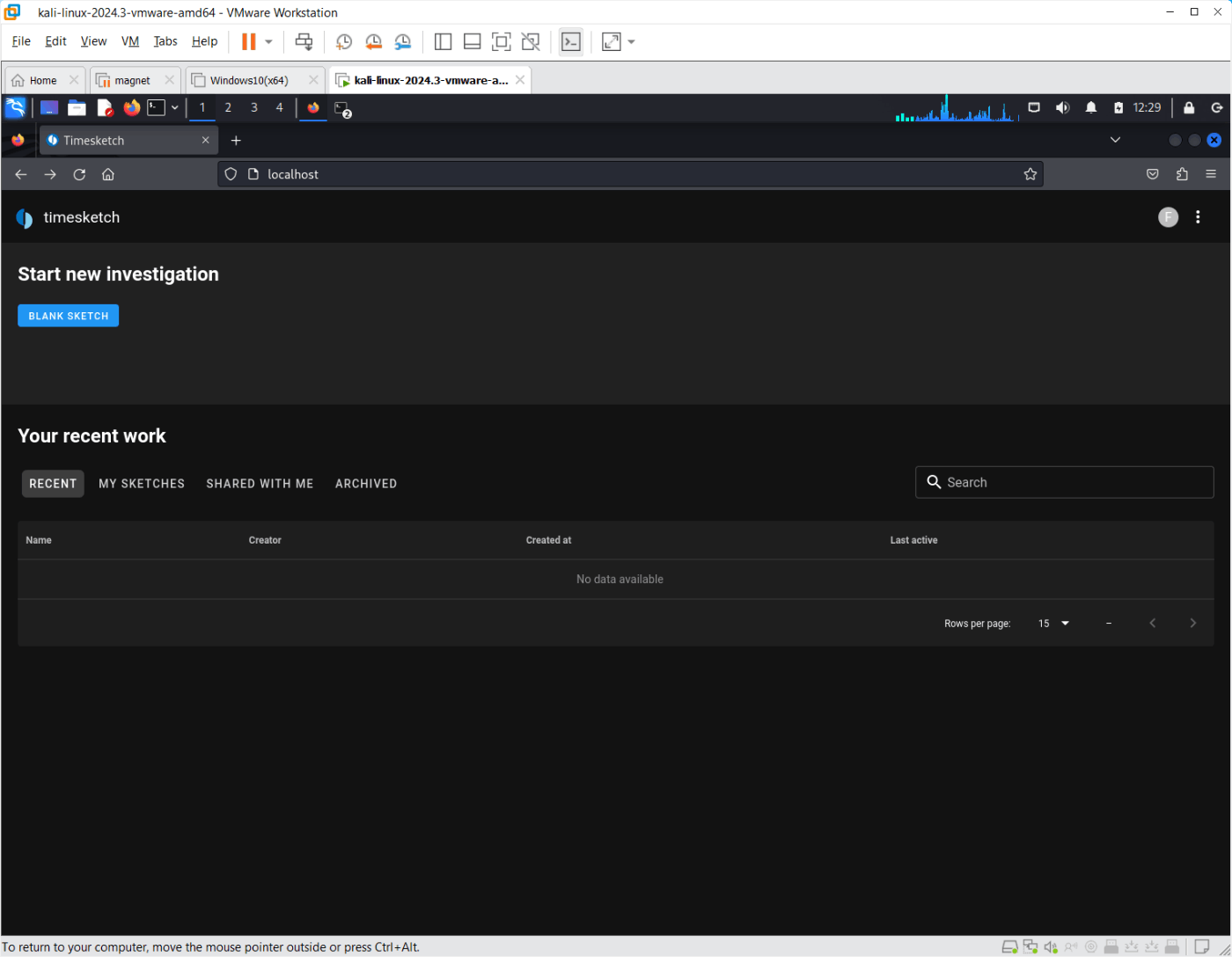Click the Kali log out icon

pyautogui.click(x=1217, y=107)
